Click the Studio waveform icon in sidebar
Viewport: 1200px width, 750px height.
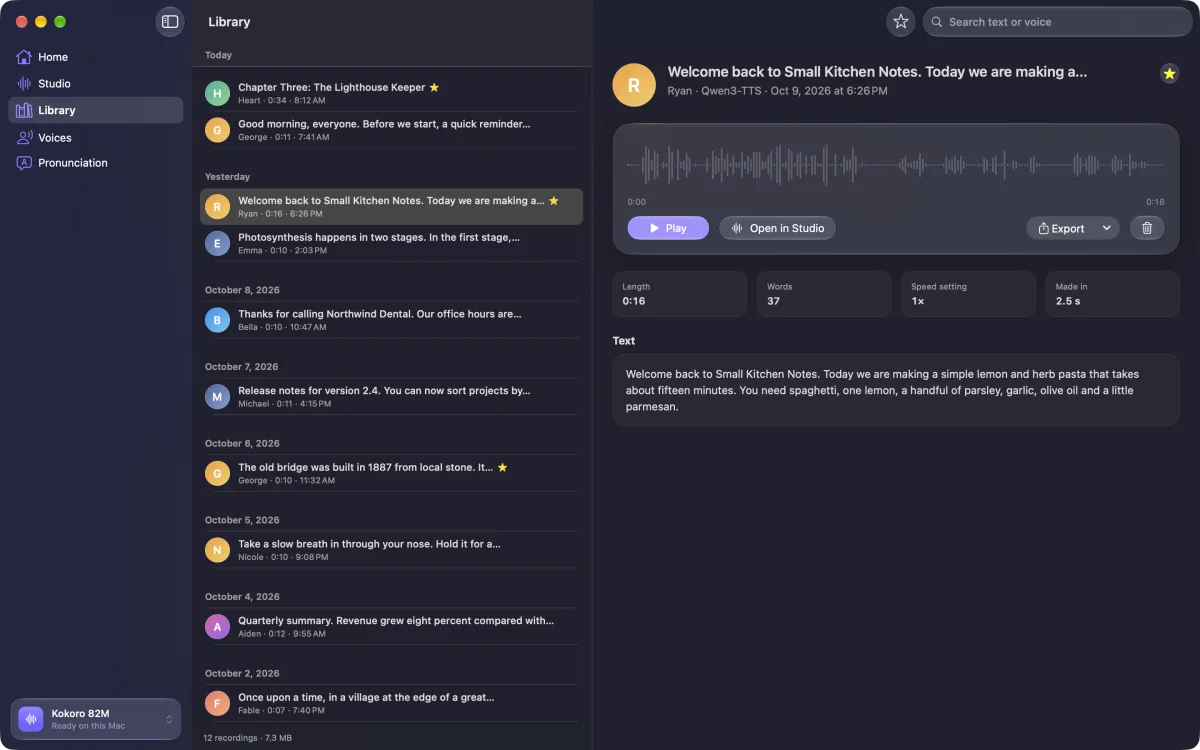24,84
